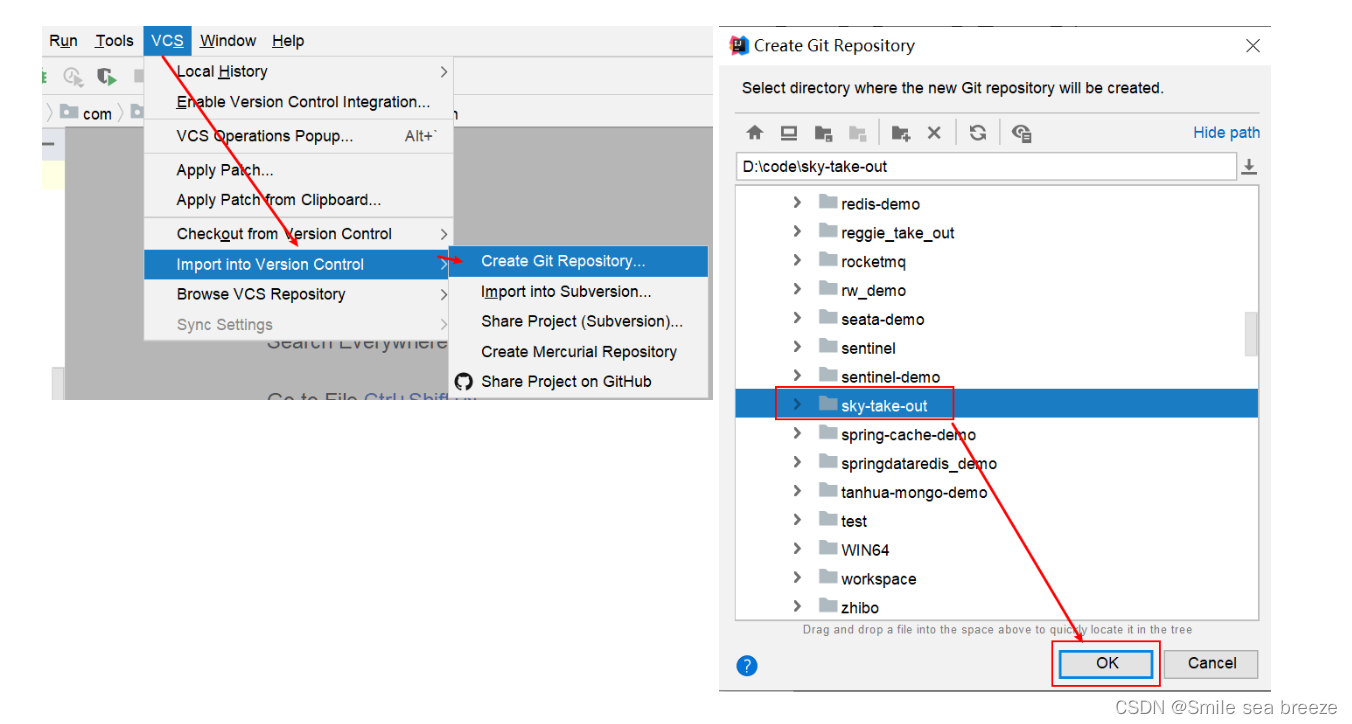Expand the reggie_take_out folder

797,232
